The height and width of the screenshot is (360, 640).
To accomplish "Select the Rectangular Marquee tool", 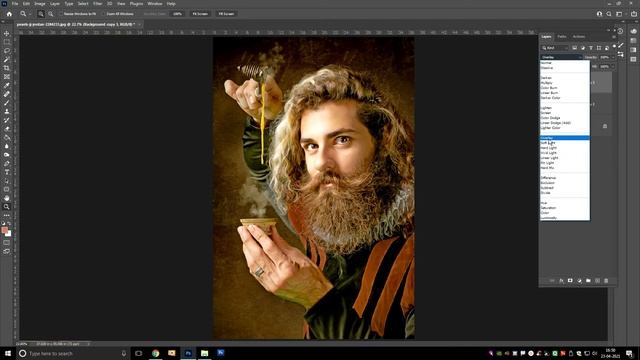I will coord(7,42).
